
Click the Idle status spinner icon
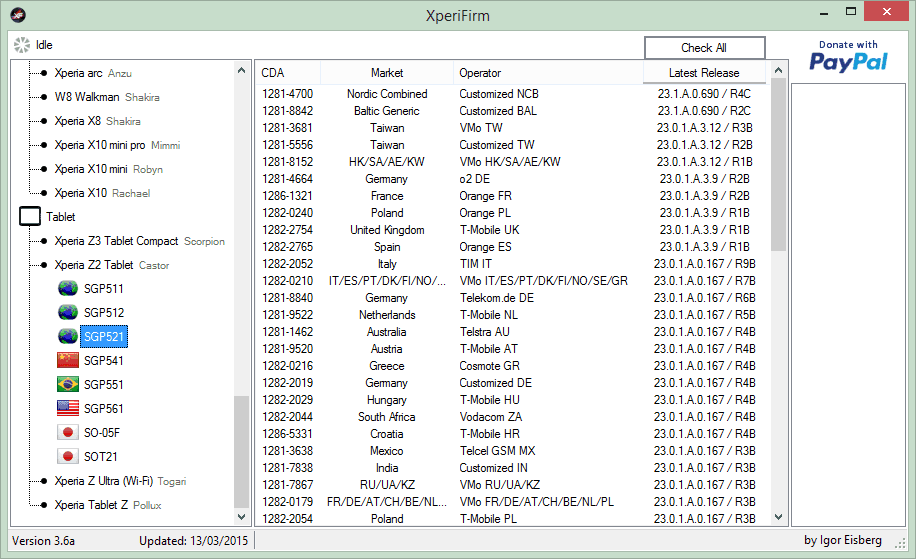pyautogui.click(x=22, y=45)
